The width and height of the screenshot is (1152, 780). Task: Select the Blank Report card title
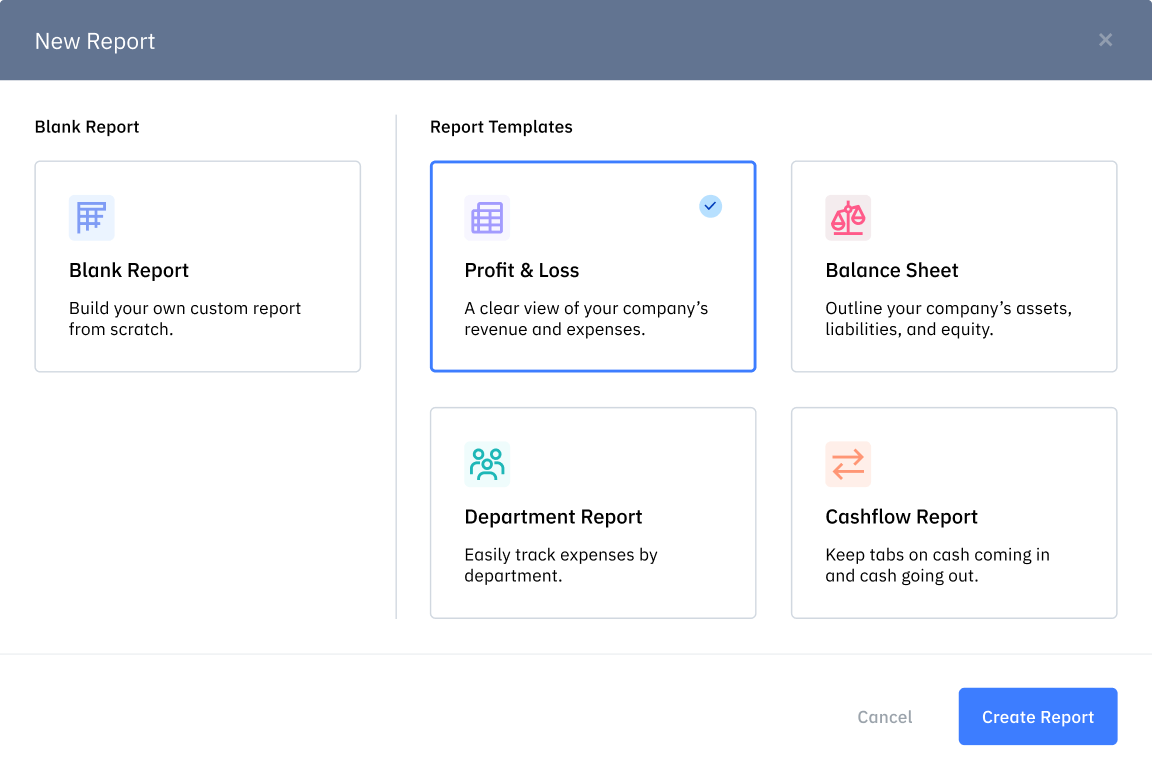[129, 270]
